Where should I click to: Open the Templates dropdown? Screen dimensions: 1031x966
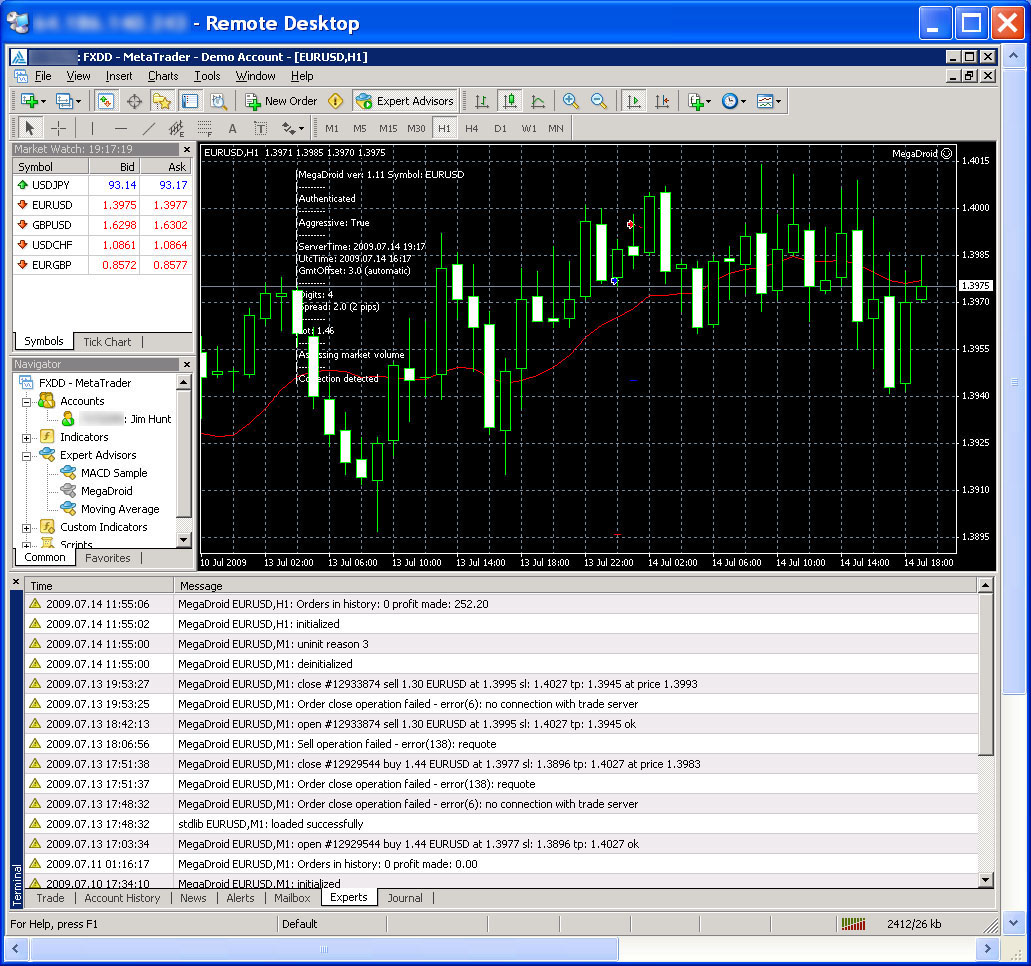click(x=769, y=101)
